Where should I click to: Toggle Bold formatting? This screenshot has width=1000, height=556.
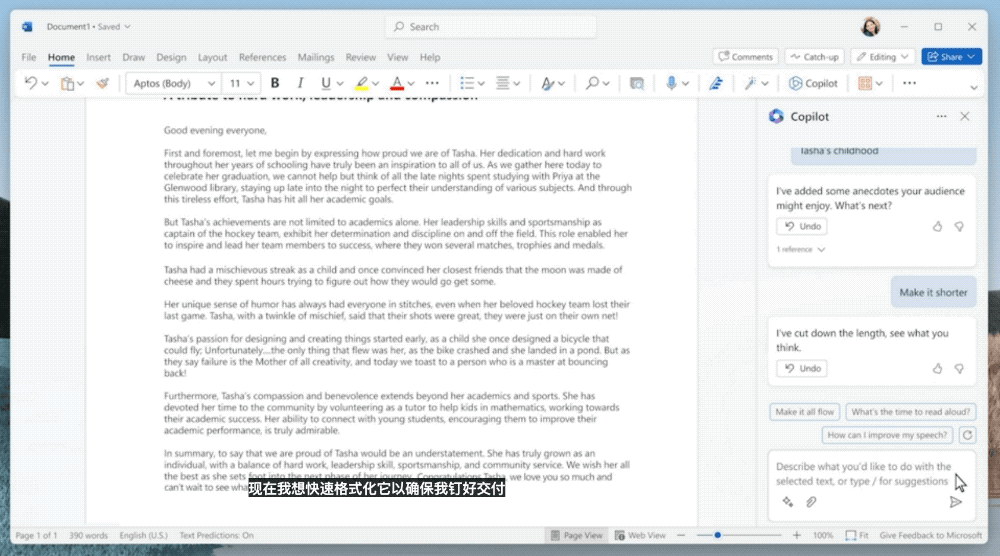(x=274, y=84)
